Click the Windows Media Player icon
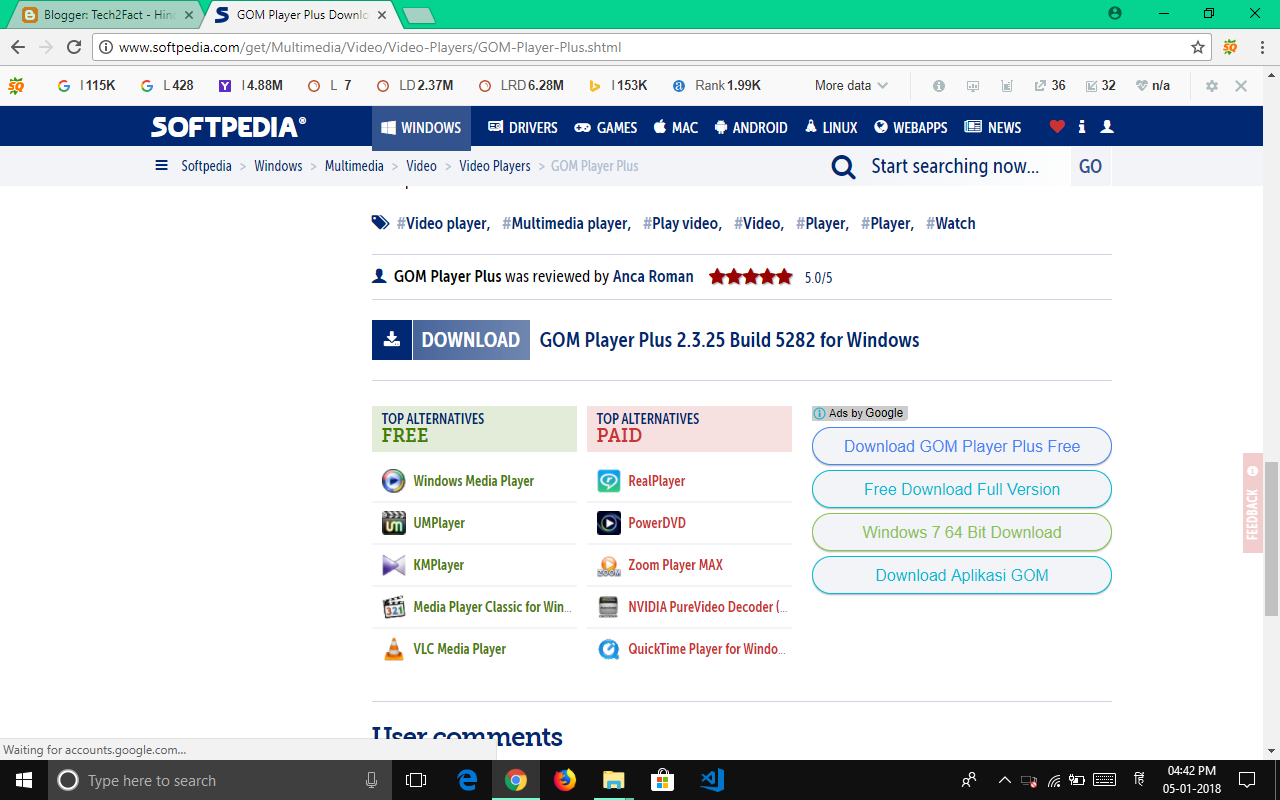 tap(394, 481)
